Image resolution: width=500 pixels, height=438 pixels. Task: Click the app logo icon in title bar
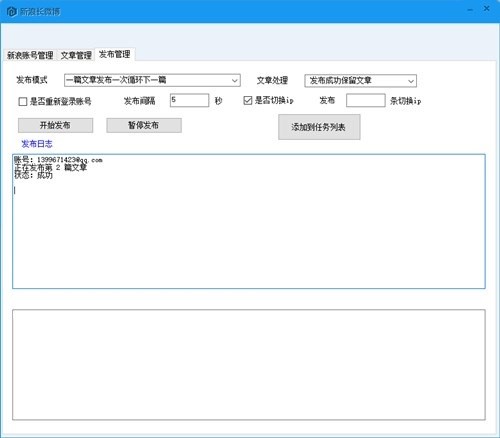pyautogui.click(x=12, y=12)
